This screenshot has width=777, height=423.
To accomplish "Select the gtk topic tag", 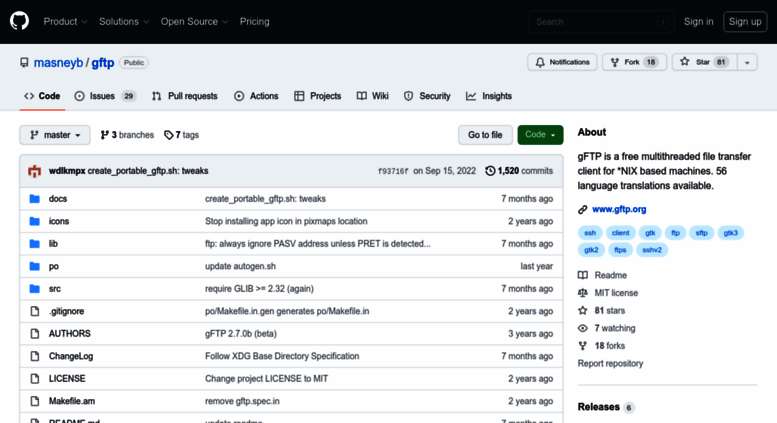I will (650, 233).
